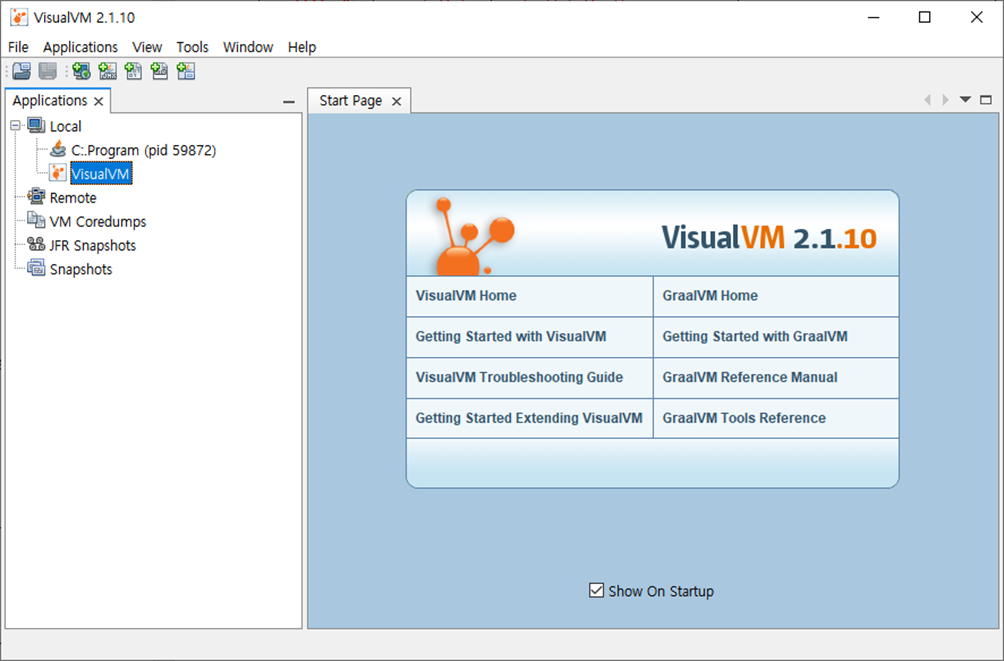
Task: Click the Add VM Coredump toolbar icon
Action: pyautogui.click(x=133, y=71)
